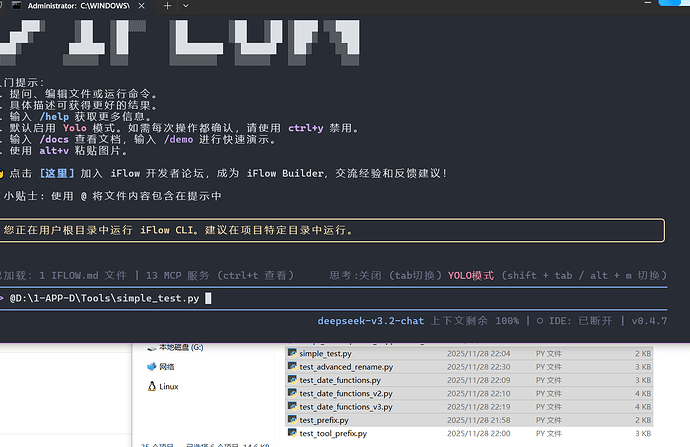Click the /demo command text
The height and width of the screenshot is (447, 690).
tap(178, 139)
